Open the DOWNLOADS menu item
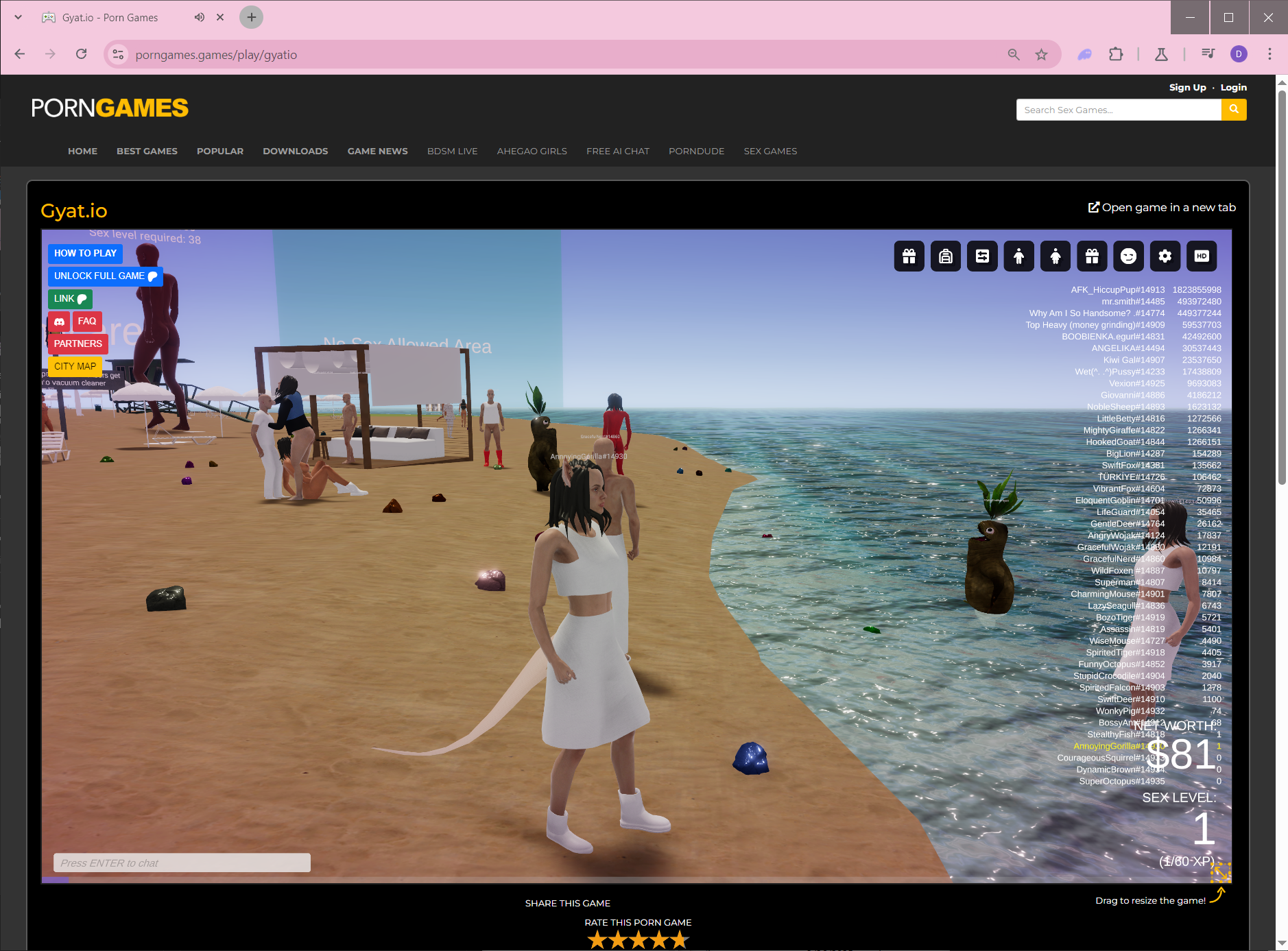 pos(296,151)
